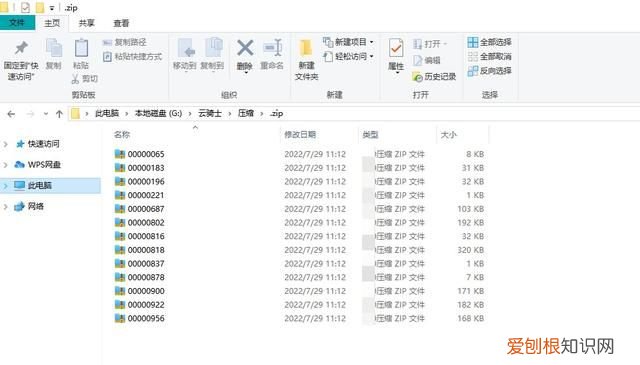Click the Pin to Quick access icon
This screenshot has width=640, height=365.
(x=21, y=48)
